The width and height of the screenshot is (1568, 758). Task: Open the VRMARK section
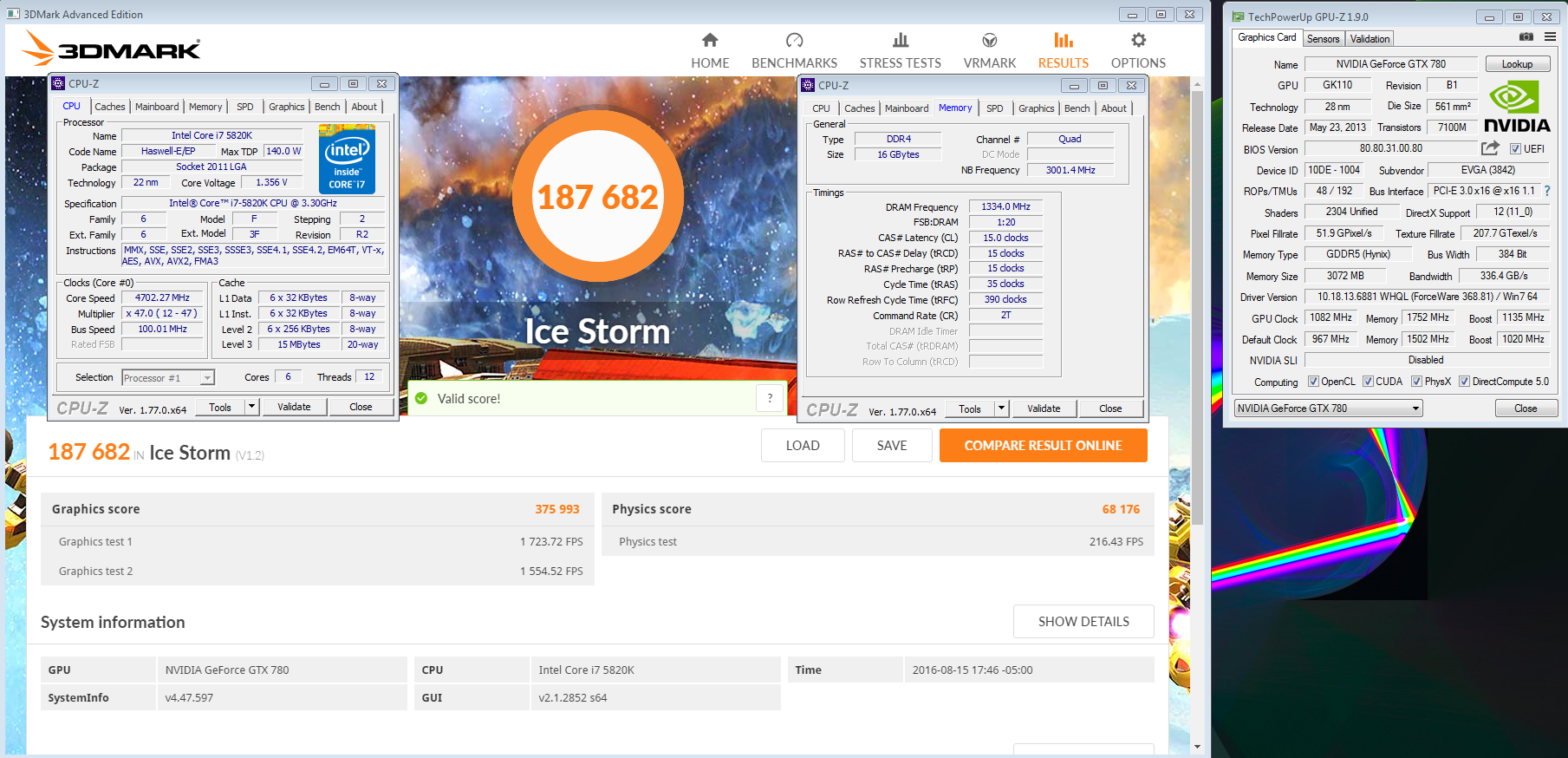click(x=989, y=50)
